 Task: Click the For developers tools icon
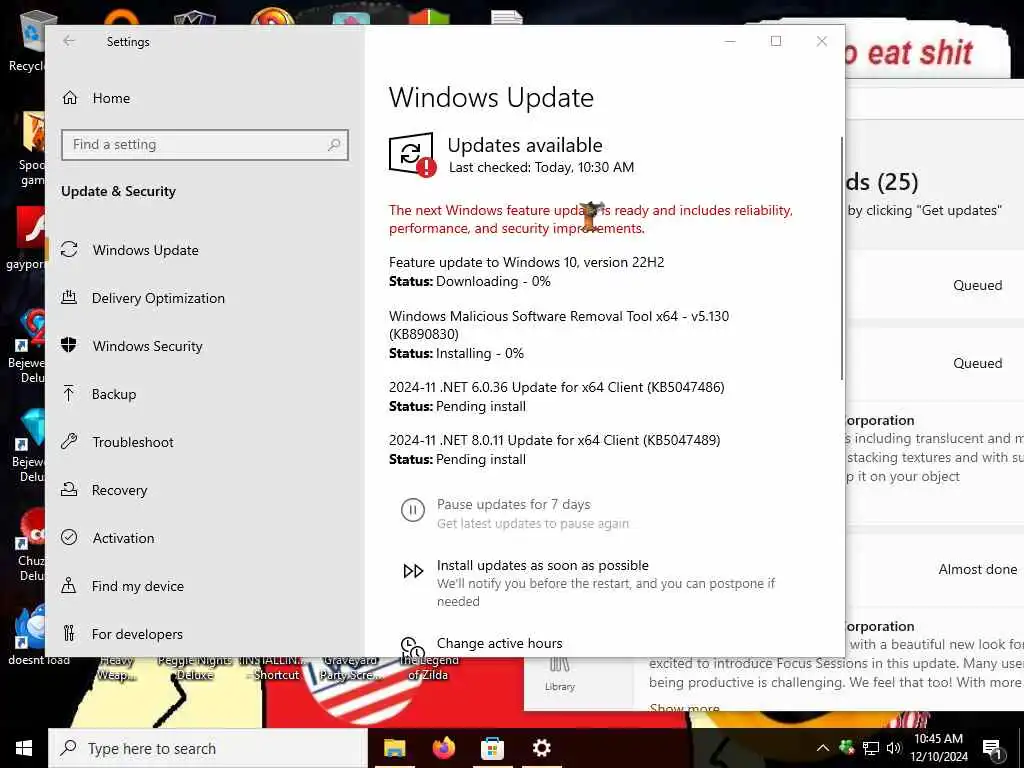69,633
